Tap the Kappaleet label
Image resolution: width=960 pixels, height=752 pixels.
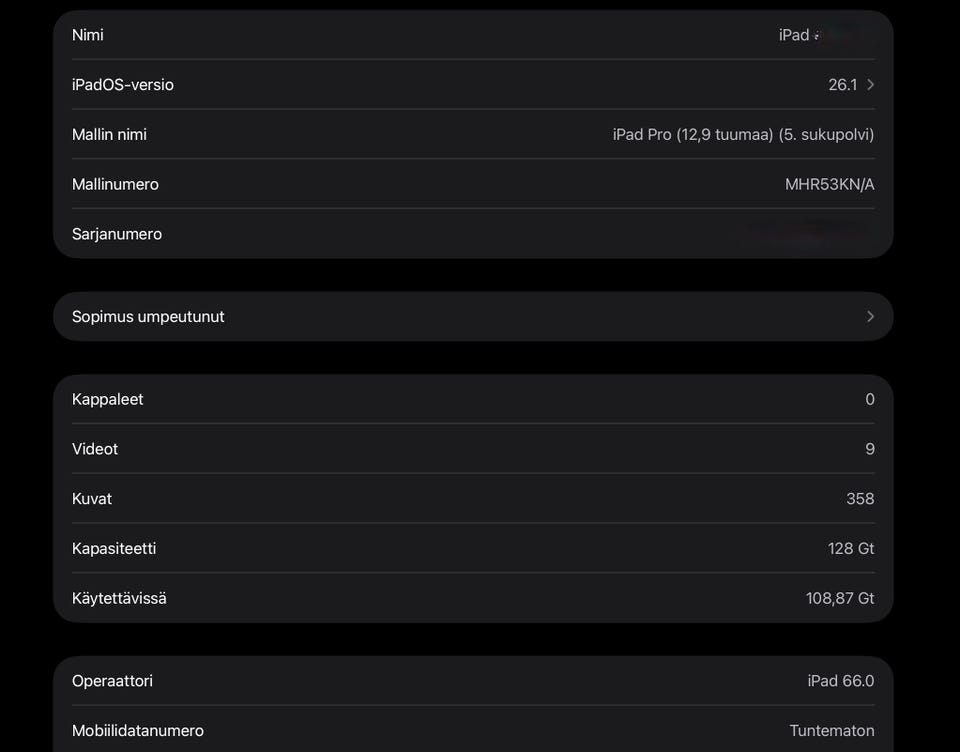(x=108, y=399)
